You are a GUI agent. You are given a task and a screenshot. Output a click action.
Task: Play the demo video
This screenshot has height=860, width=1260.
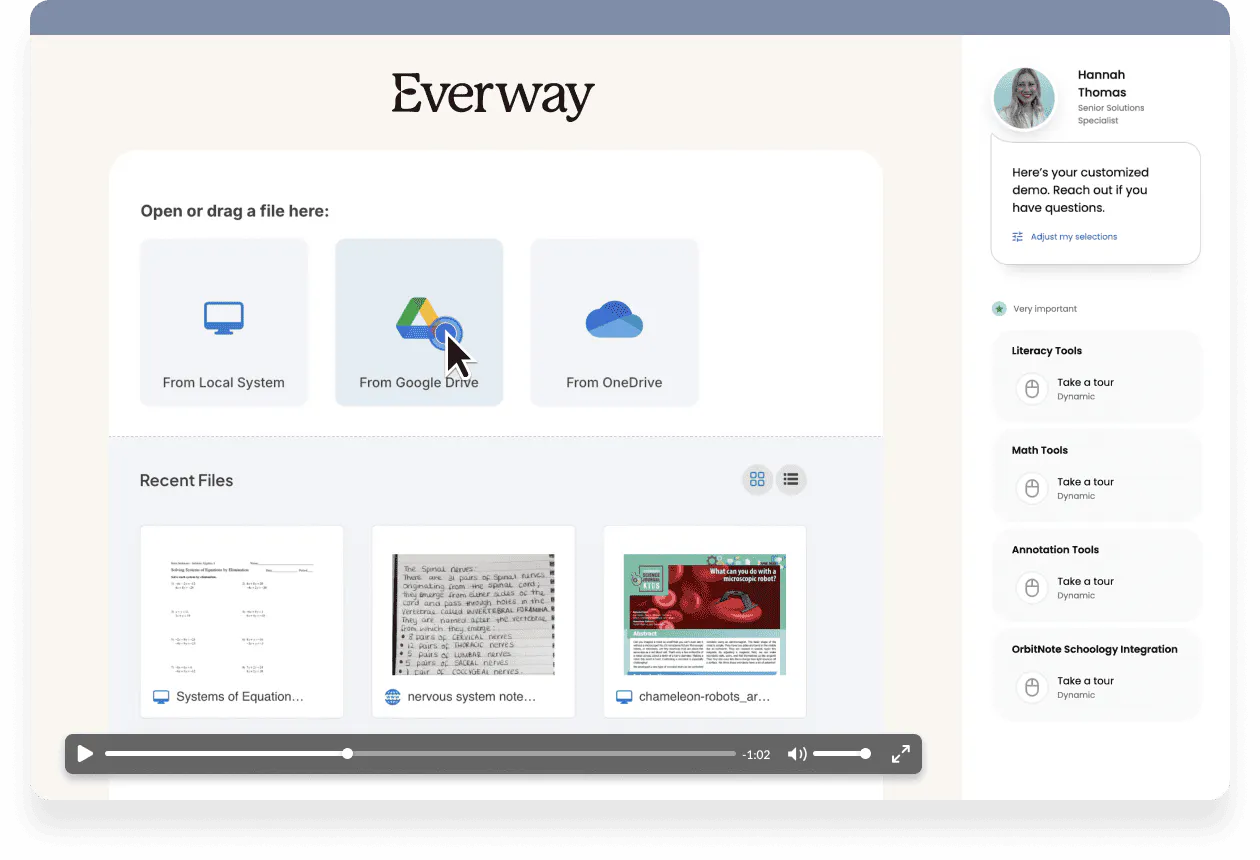[x=85, y=754]
